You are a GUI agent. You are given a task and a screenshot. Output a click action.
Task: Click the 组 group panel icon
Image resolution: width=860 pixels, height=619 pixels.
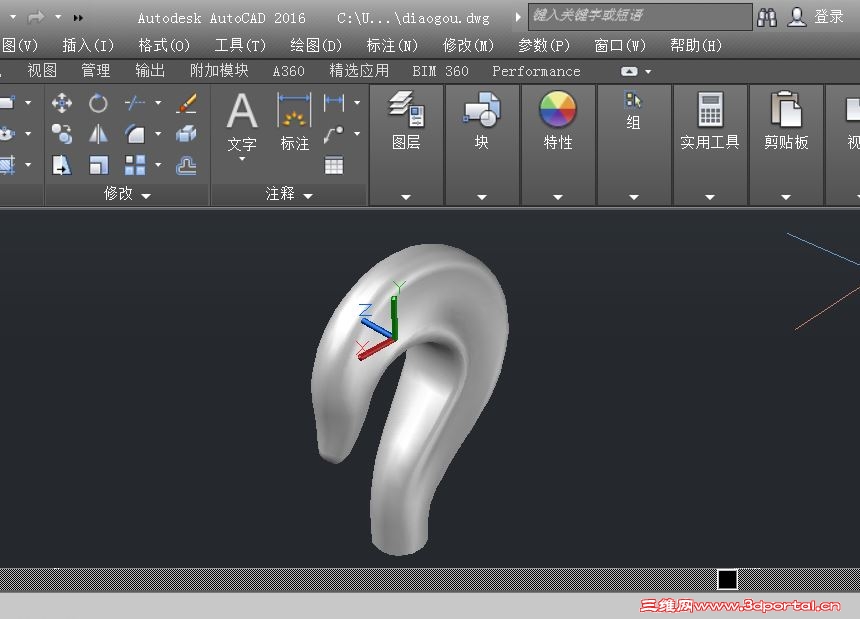click(633, 100)
